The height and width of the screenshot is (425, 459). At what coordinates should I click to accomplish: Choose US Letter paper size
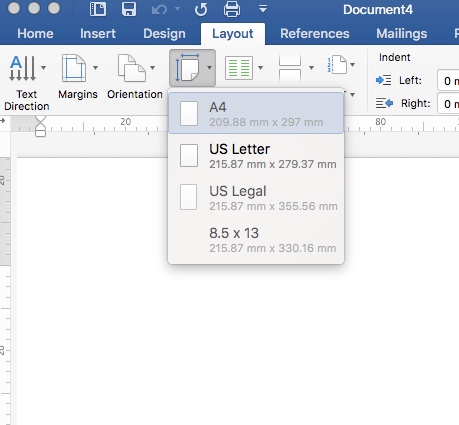point(256,156)
